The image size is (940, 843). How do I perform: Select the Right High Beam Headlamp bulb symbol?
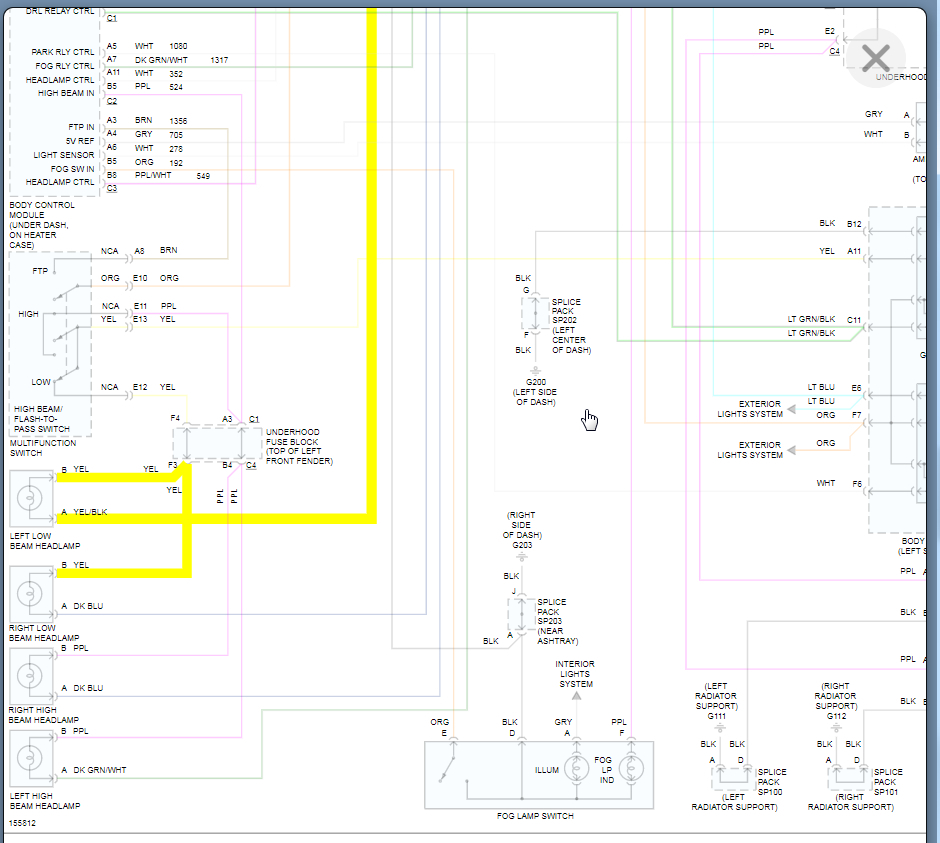[x=30, y=676]
